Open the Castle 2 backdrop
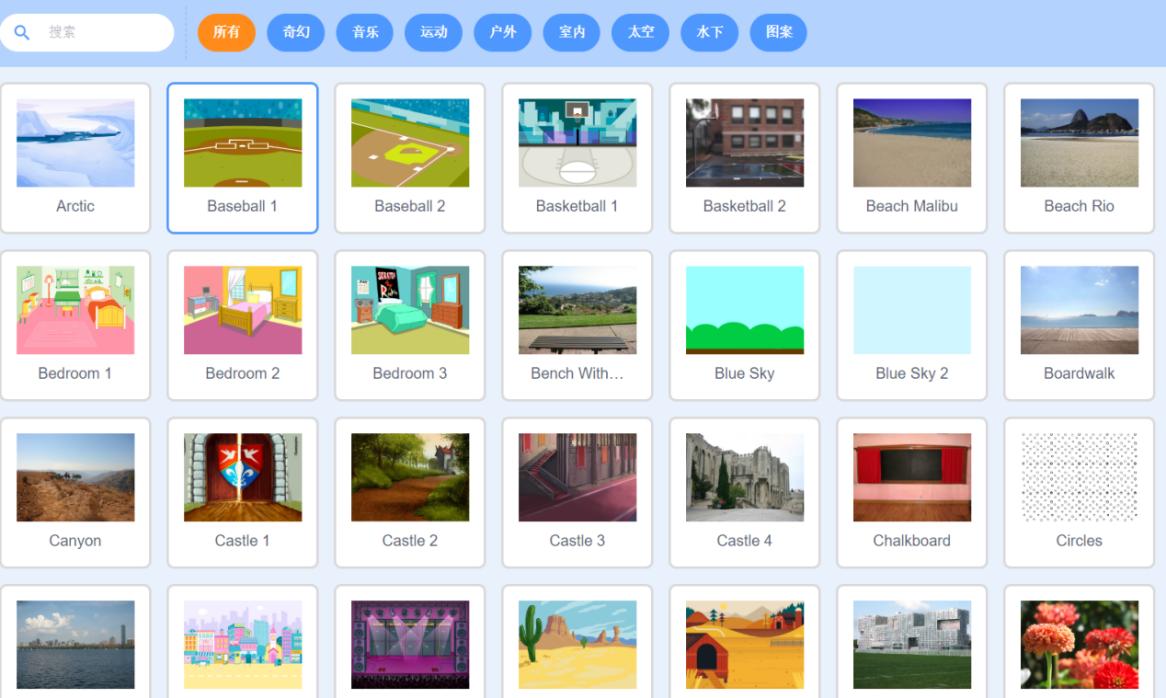 click(410, 492)
